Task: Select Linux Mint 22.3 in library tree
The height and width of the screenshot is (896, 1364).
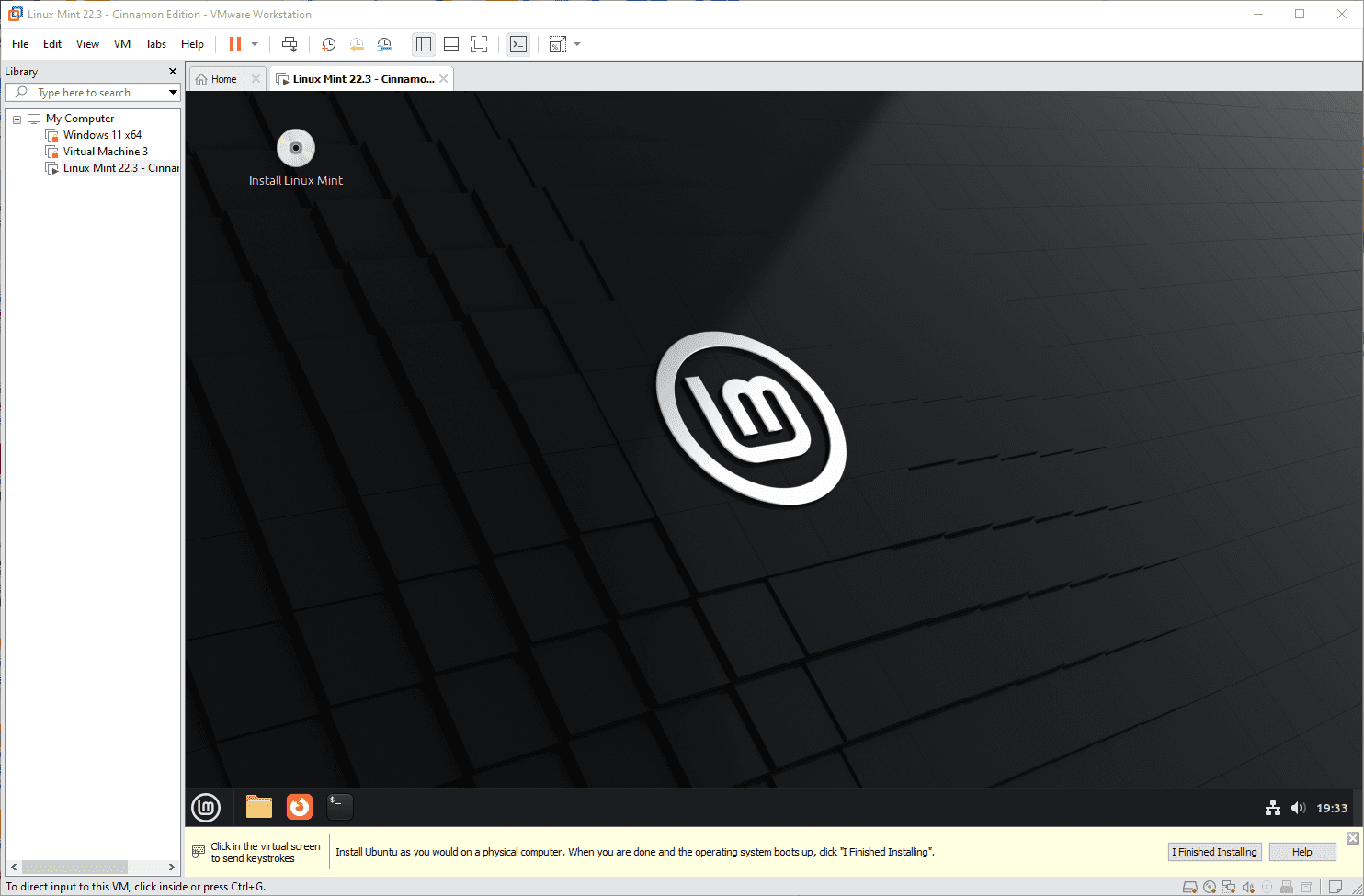Action: point(120,168)
